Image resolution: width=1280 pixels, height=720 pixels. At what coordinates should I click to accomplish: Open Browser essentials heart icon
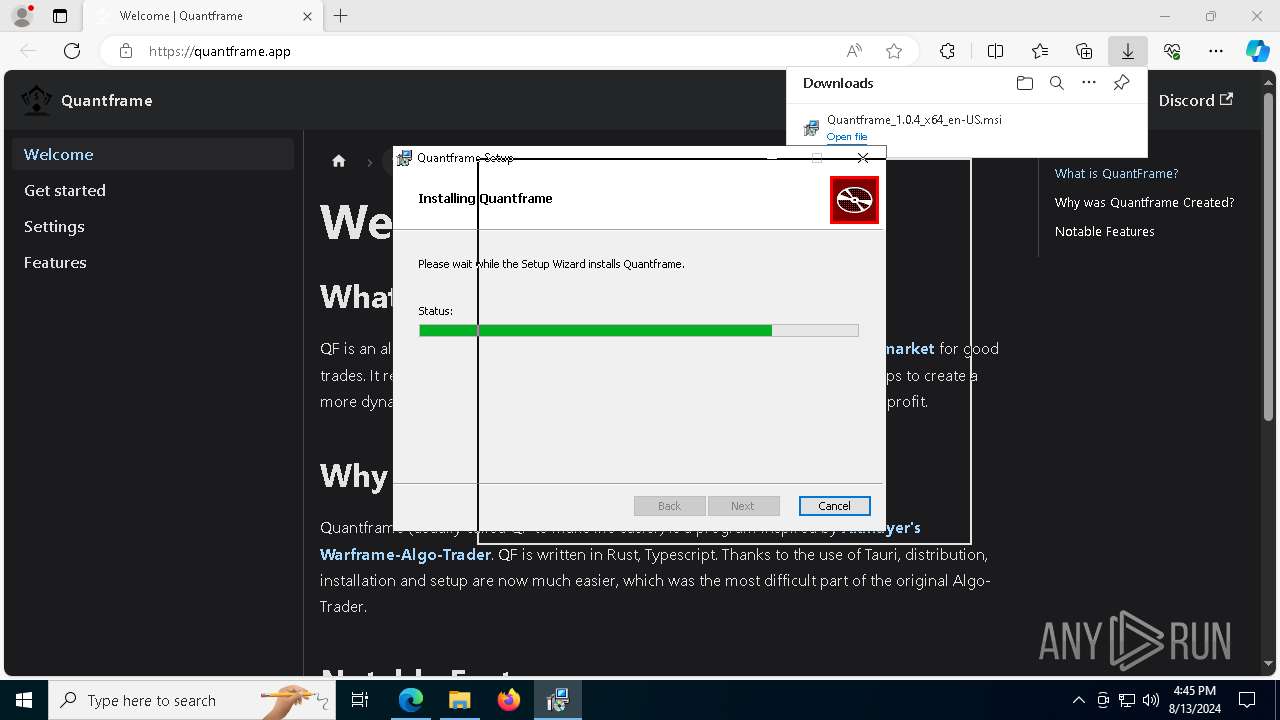coord(1172,51)
